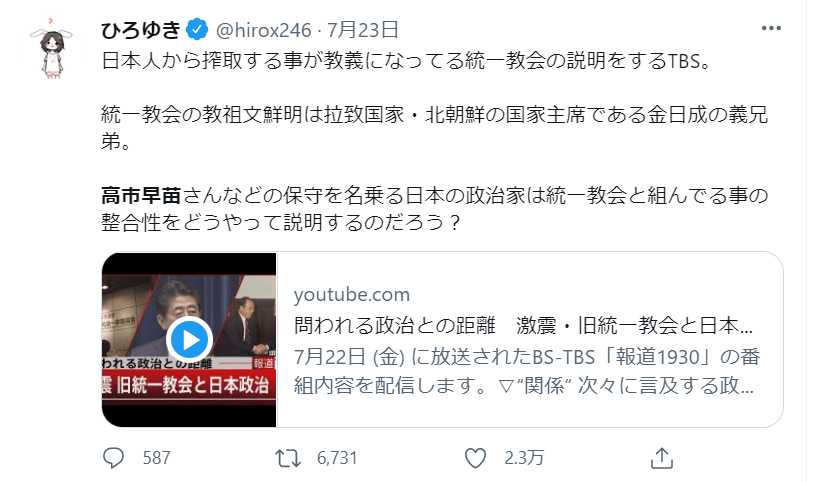Click the card description about 報道1930
The width and height of the screenshot is (828, 482).
pos(524,372)
